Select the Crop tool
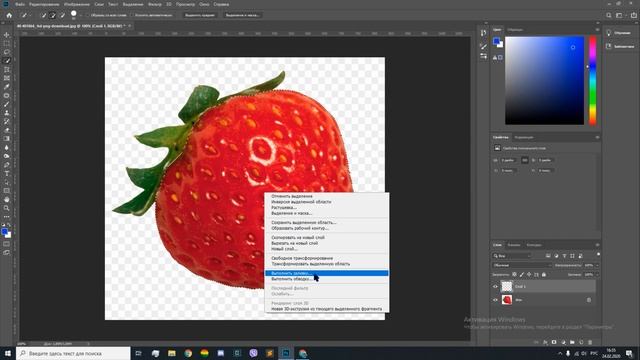 pyautogui.click(x=7, y=69)
